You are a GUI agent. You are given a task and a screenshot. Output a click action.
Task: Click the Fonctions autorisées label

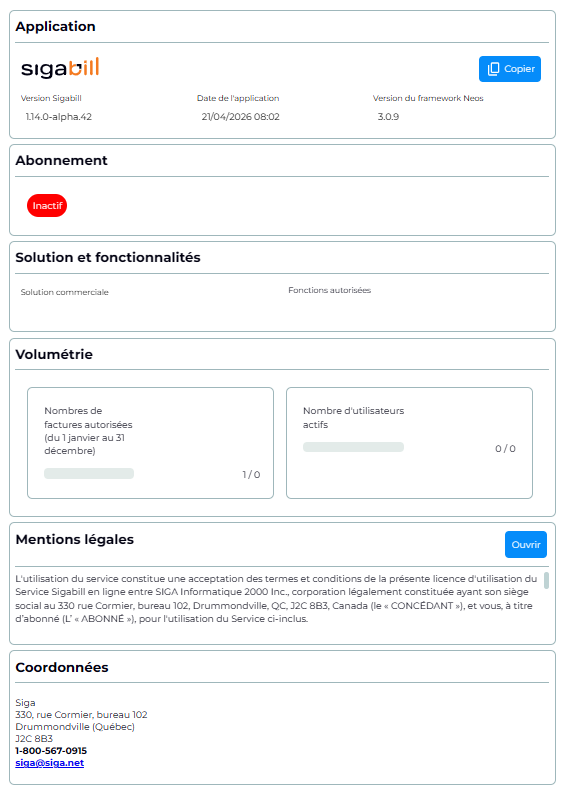[x=330, y=290]
